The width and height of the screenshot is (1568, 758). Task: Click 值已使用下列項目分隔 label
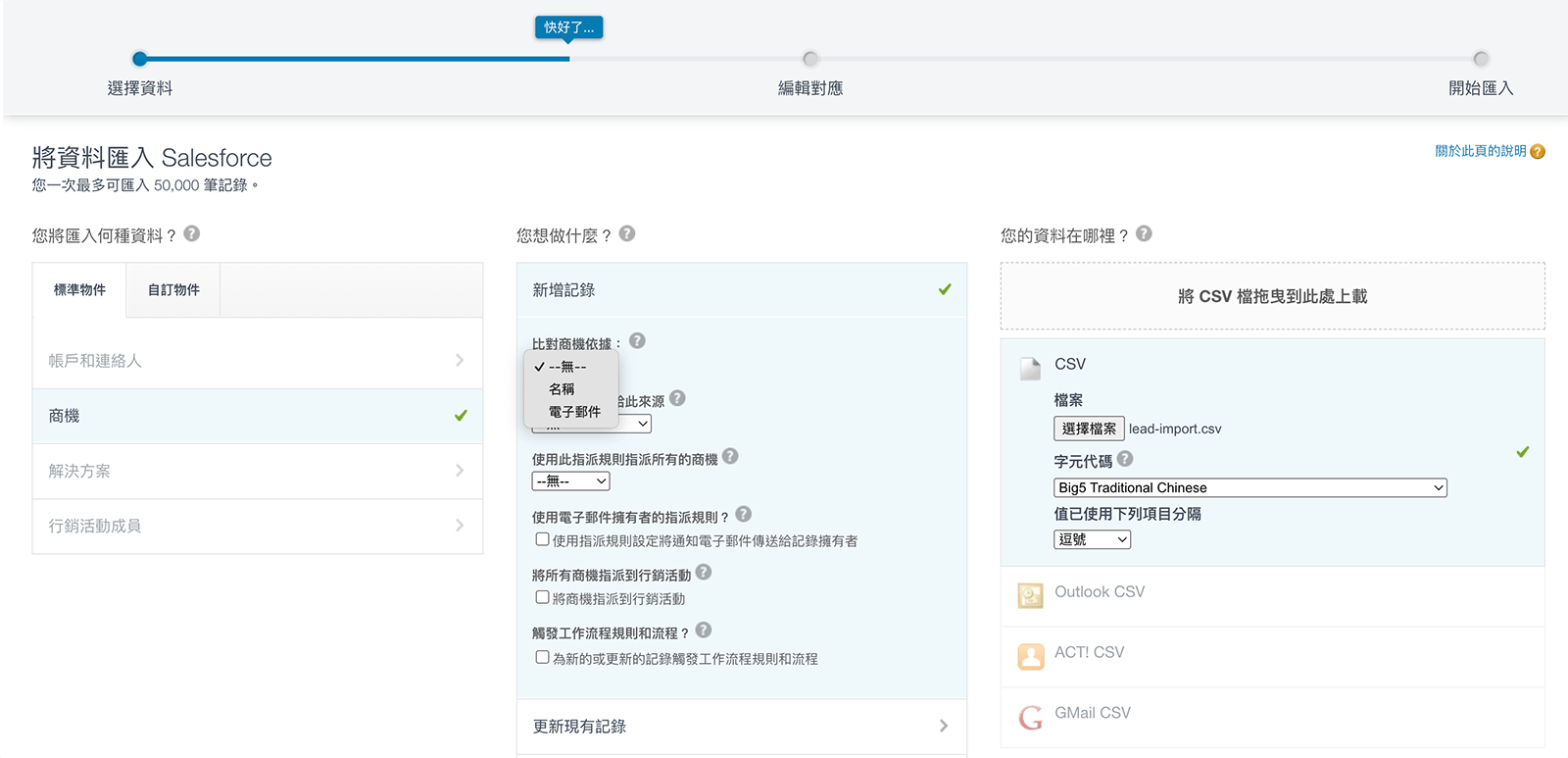pyautogui.click(x=1127, y=514)
